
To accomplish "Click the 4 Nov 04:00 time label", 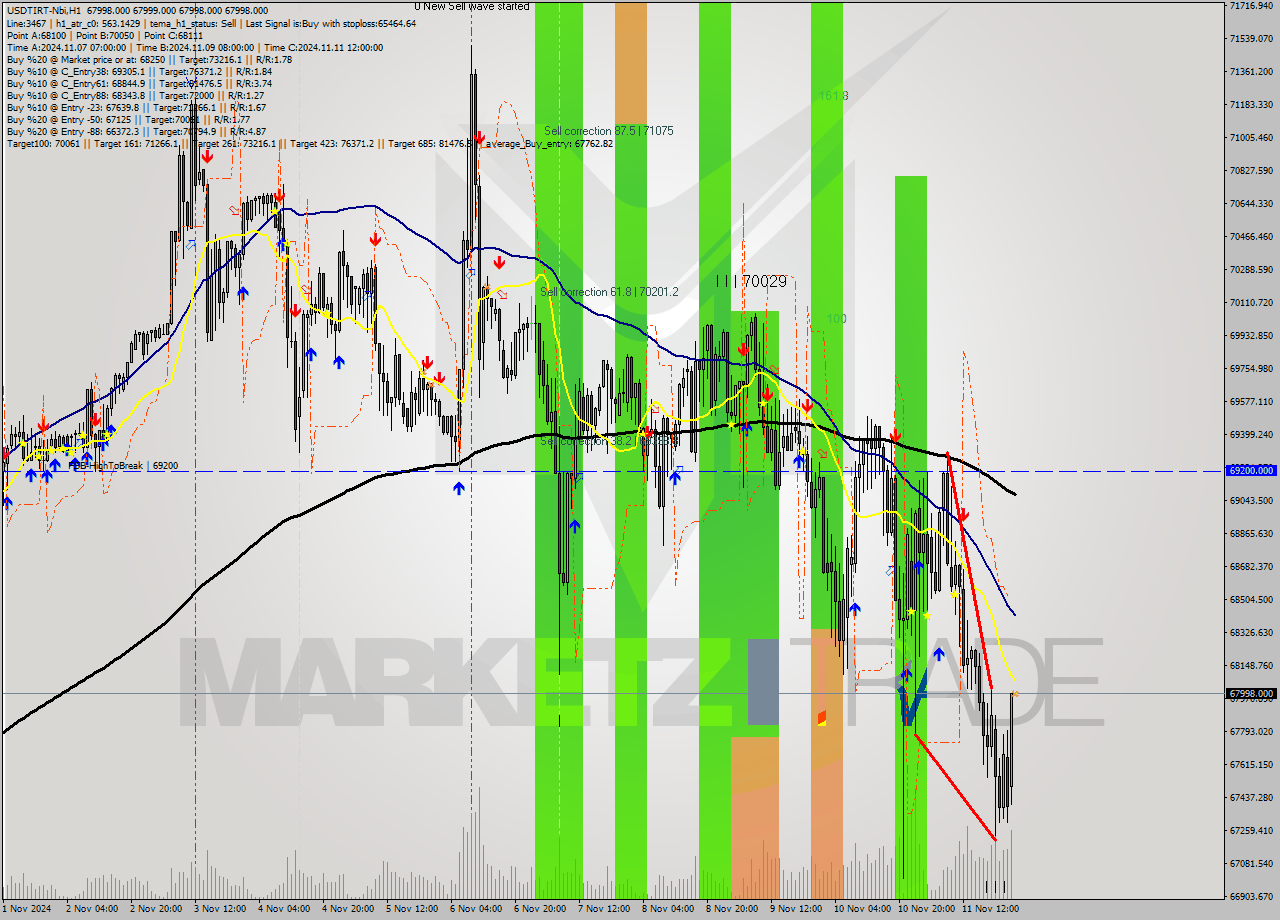I will pyautogui.click(x=284, y=909).
